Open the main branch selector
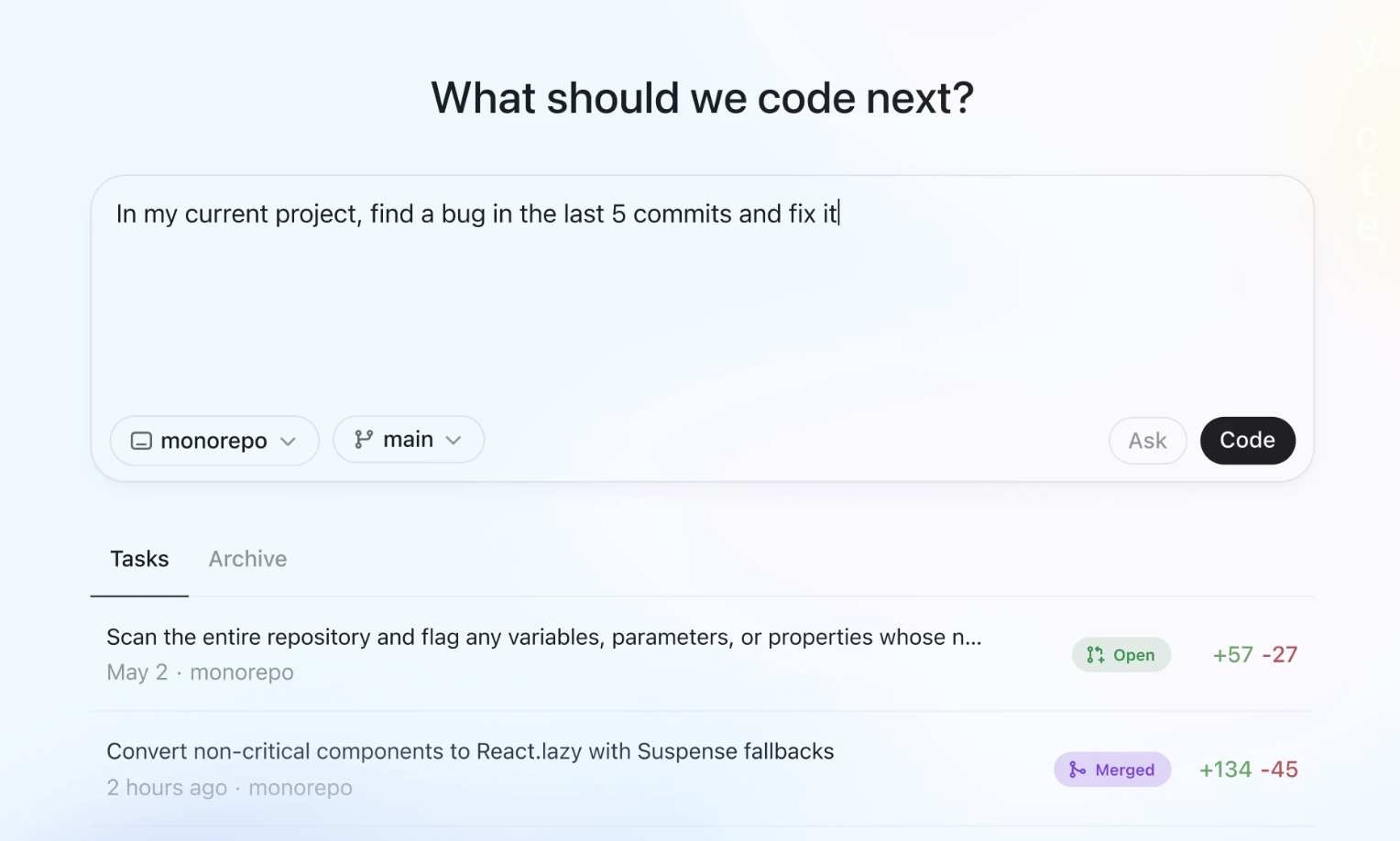Image resolution: width=1400 pixels, height=841 pixels. pyautogui.click(x=409, y=440)
